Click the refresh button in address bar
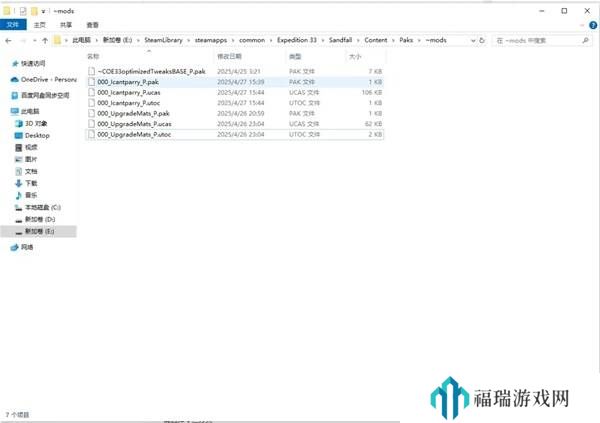Screen dimensions: 600x423 point(482,40)
